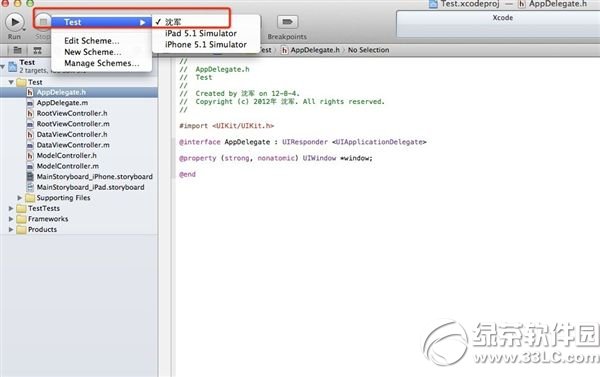
Task: Expand the Products folder
Action: coord(11,230)
